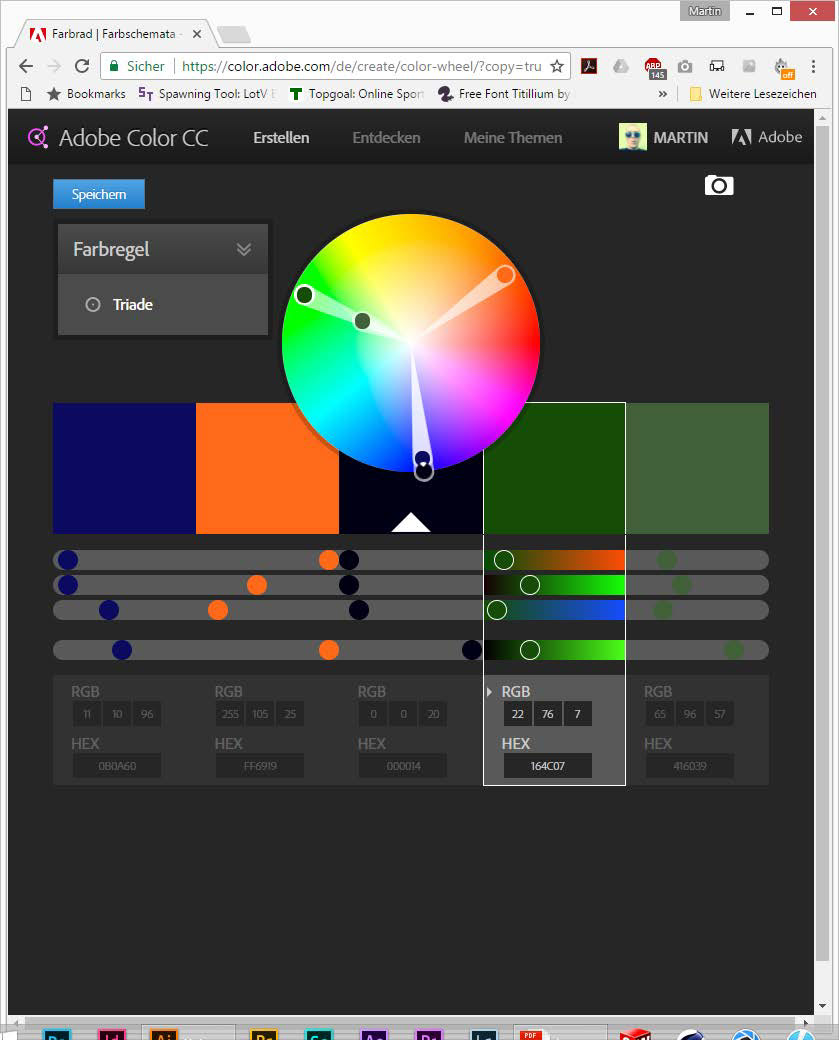
Task: Select the Triade color rule radio
Action: (93, 304)
